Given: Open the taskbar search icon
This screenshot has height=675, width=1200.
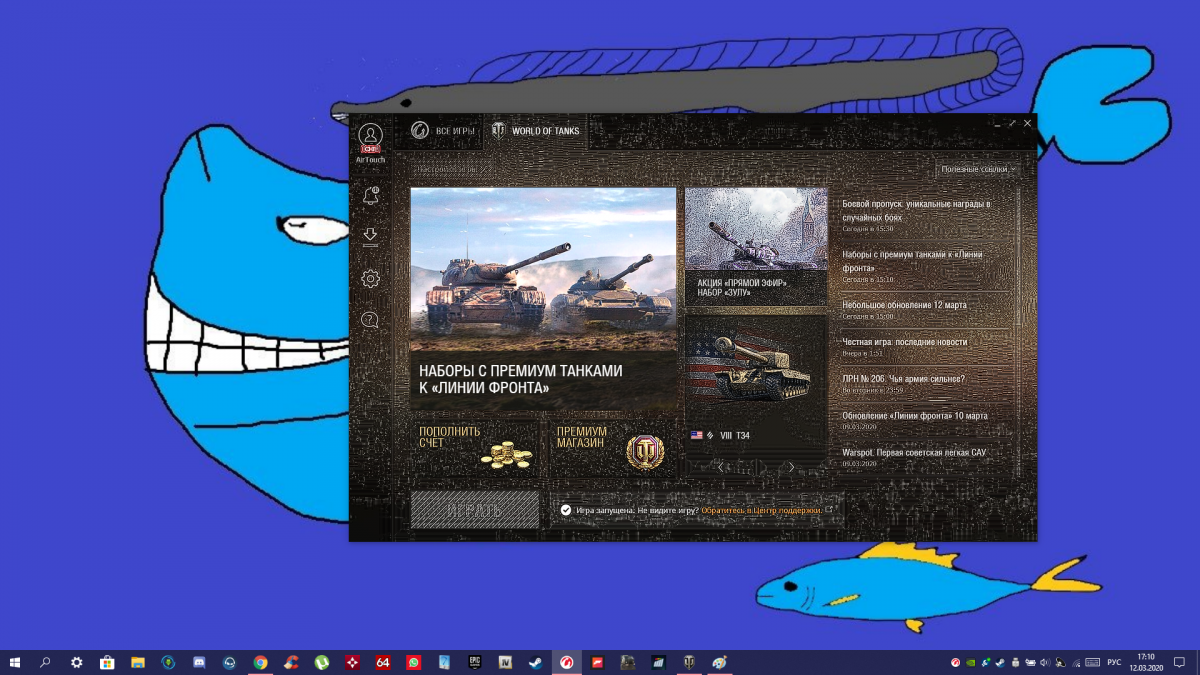Looking at the screenshot, I should tap(45, 662).
